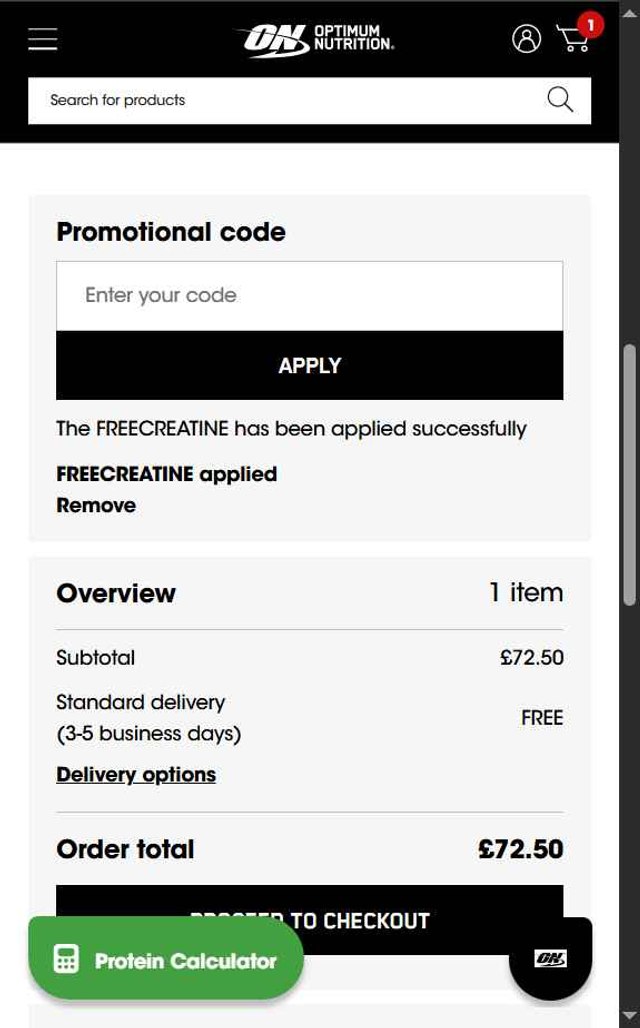
Task: Click the page vertical scrollbar
Action: tap(629, 475)
